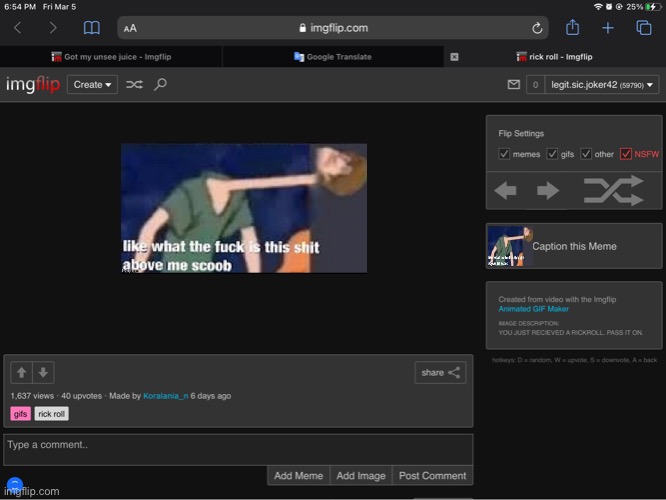Click the Add Meme button
This screenshot has width=666, height=500.
click(x=299, y=476)
